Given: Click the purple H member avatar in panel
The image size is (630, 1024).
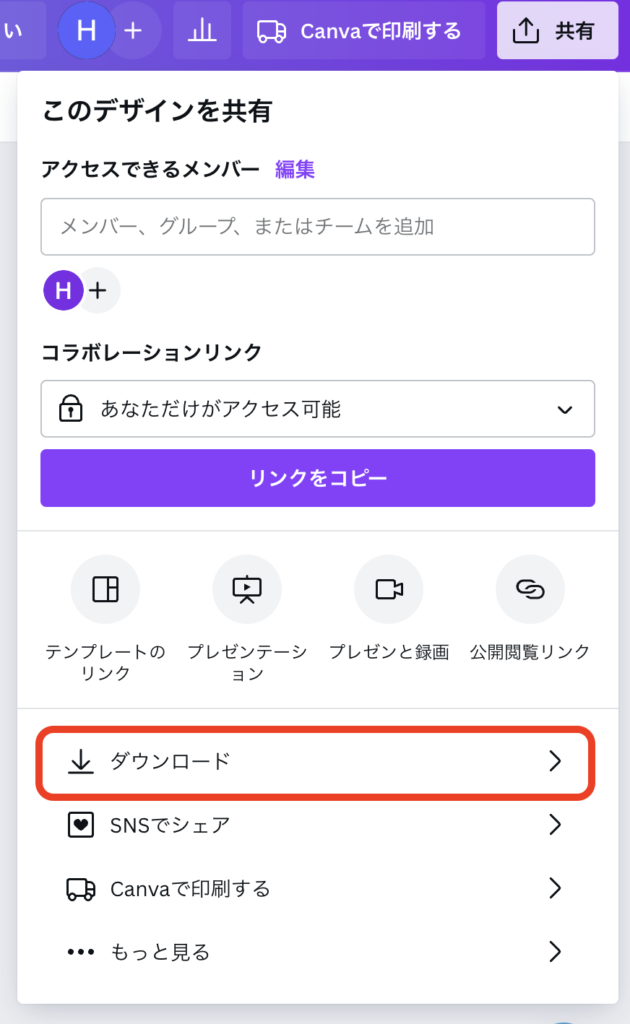Looking at the screenshot, I should click(x=63, y=291).
